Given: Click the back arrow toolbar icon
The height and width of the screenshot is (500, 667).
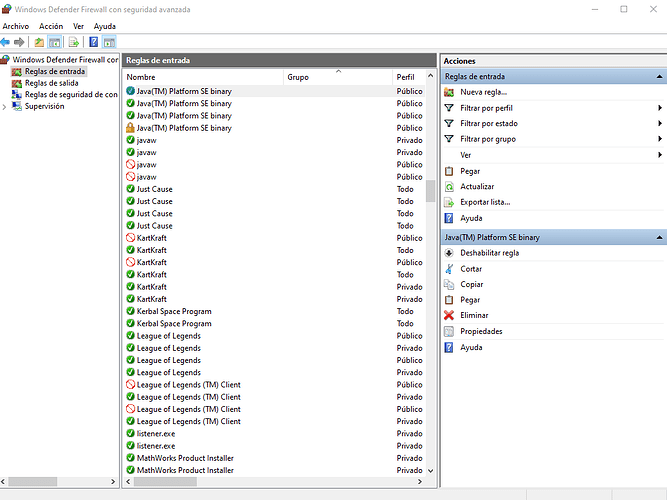Looking at the screenshot, I should point(5,42).
